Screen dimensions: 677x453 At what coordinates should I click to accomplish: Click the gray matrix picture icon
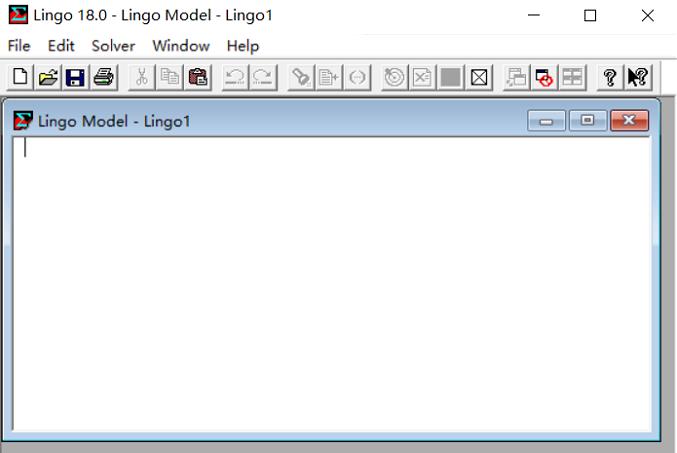450,77
